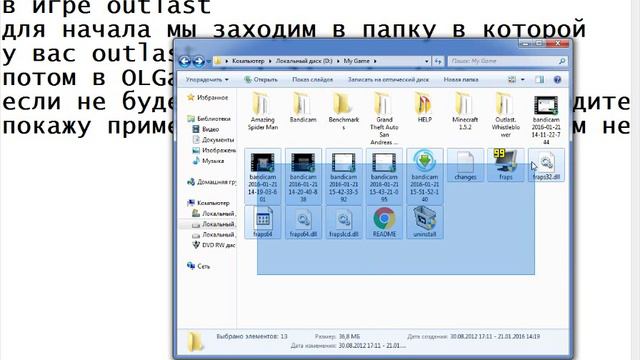
Task: Select the changes file
Action: click(465, 165)
